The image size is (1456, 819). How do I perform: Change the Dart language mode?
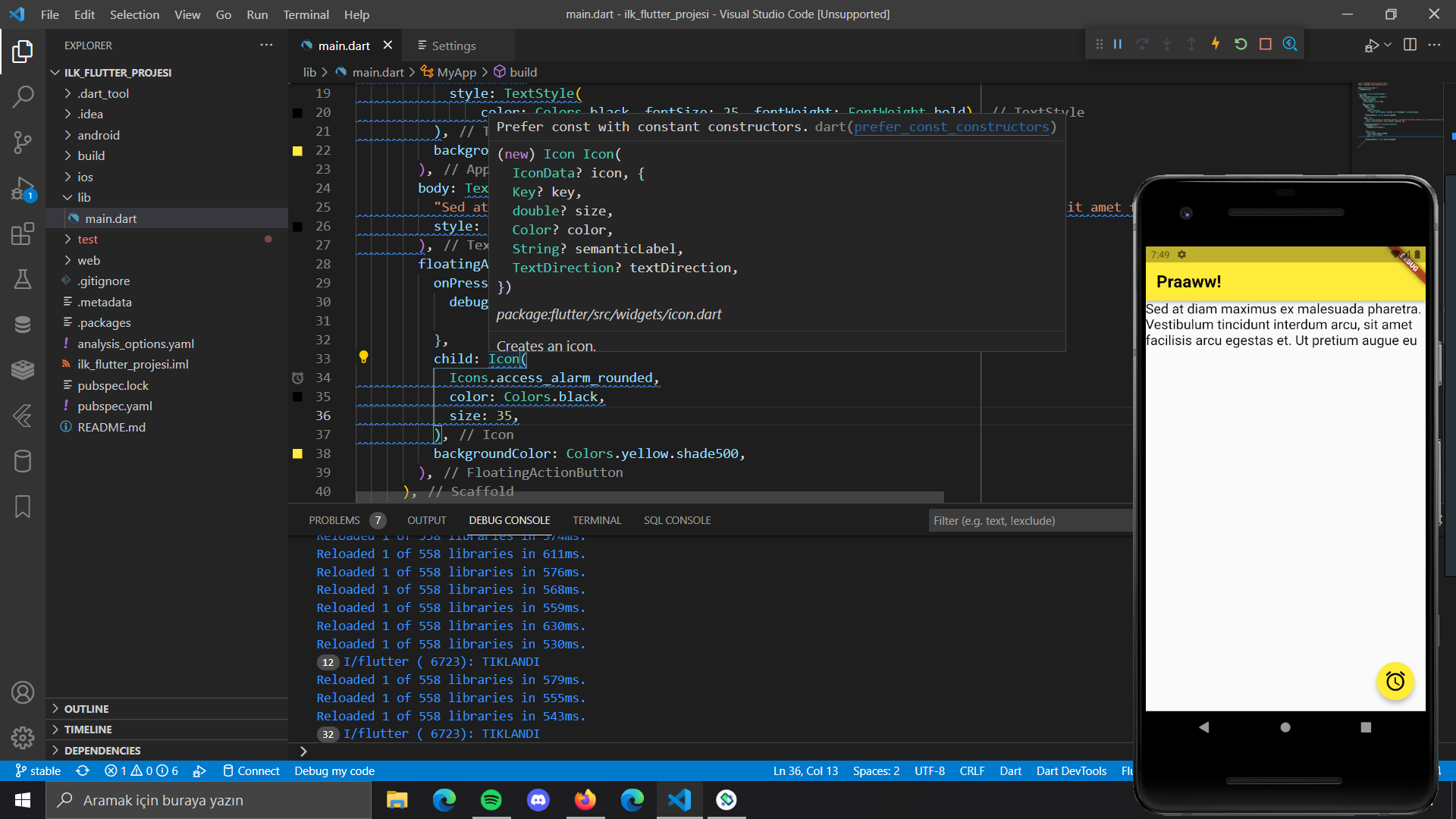[1010, 771]
